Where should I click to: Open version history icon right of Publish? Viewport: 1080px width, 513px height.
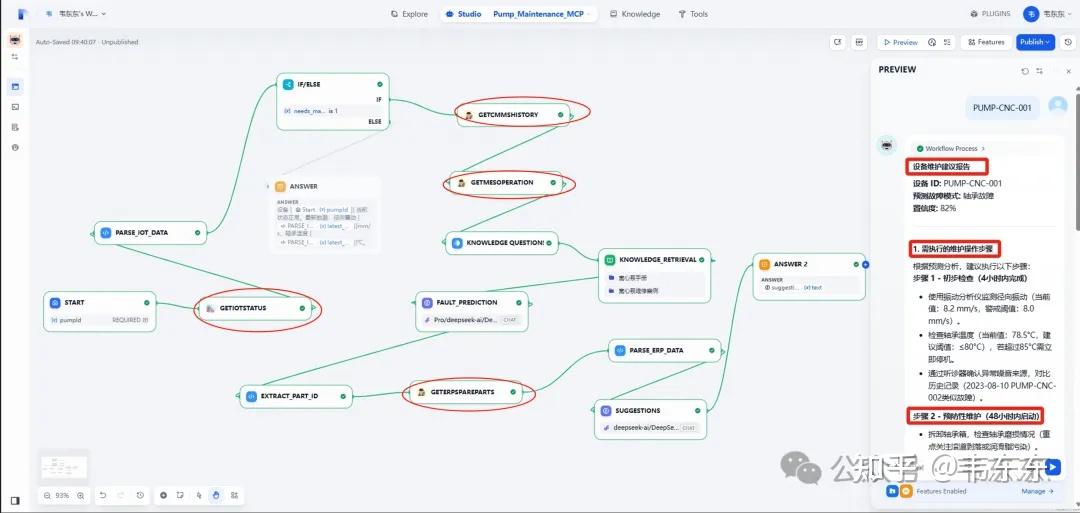click(1068, 42)
